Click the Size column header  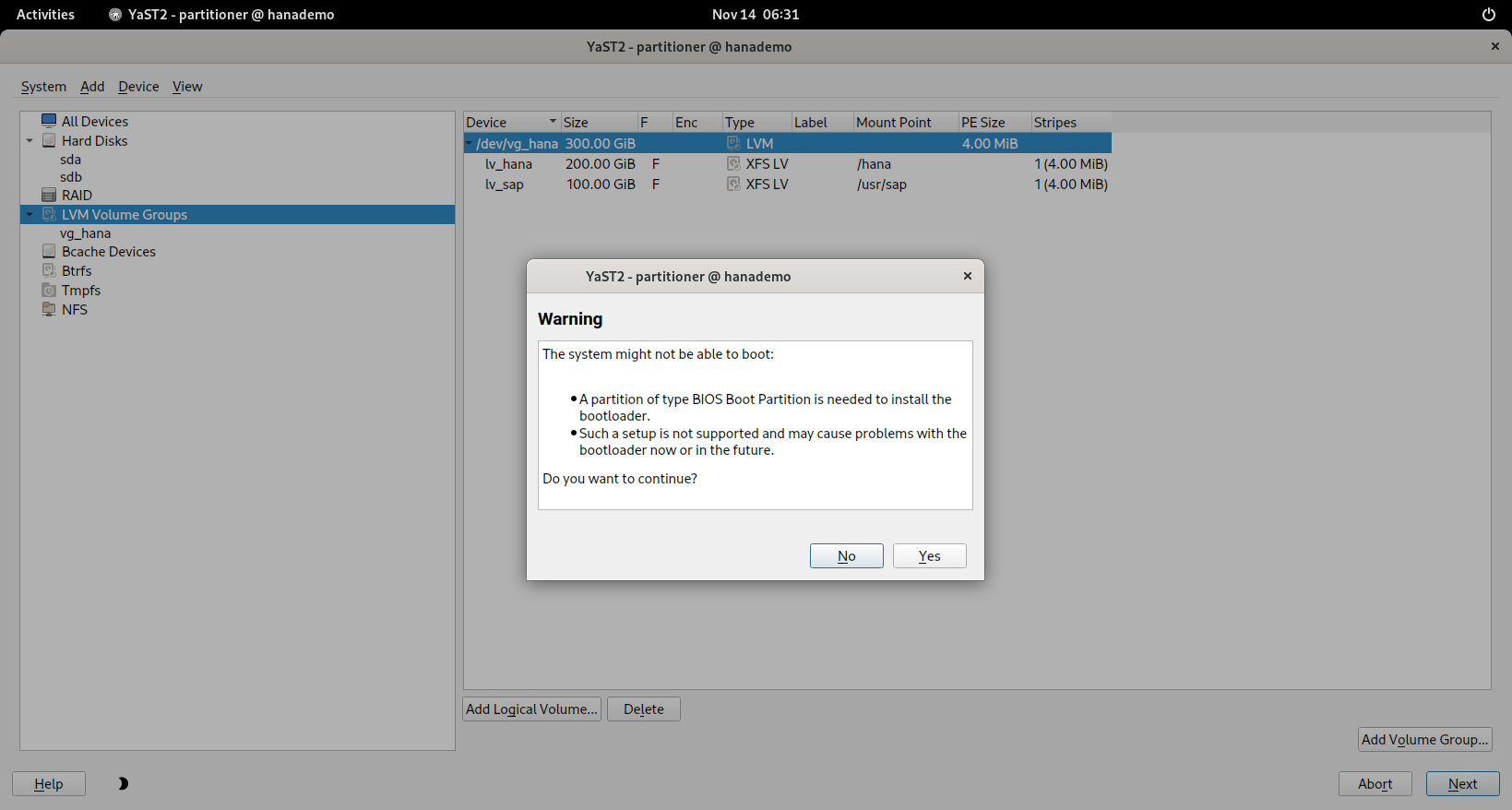[x=599, y=122]
